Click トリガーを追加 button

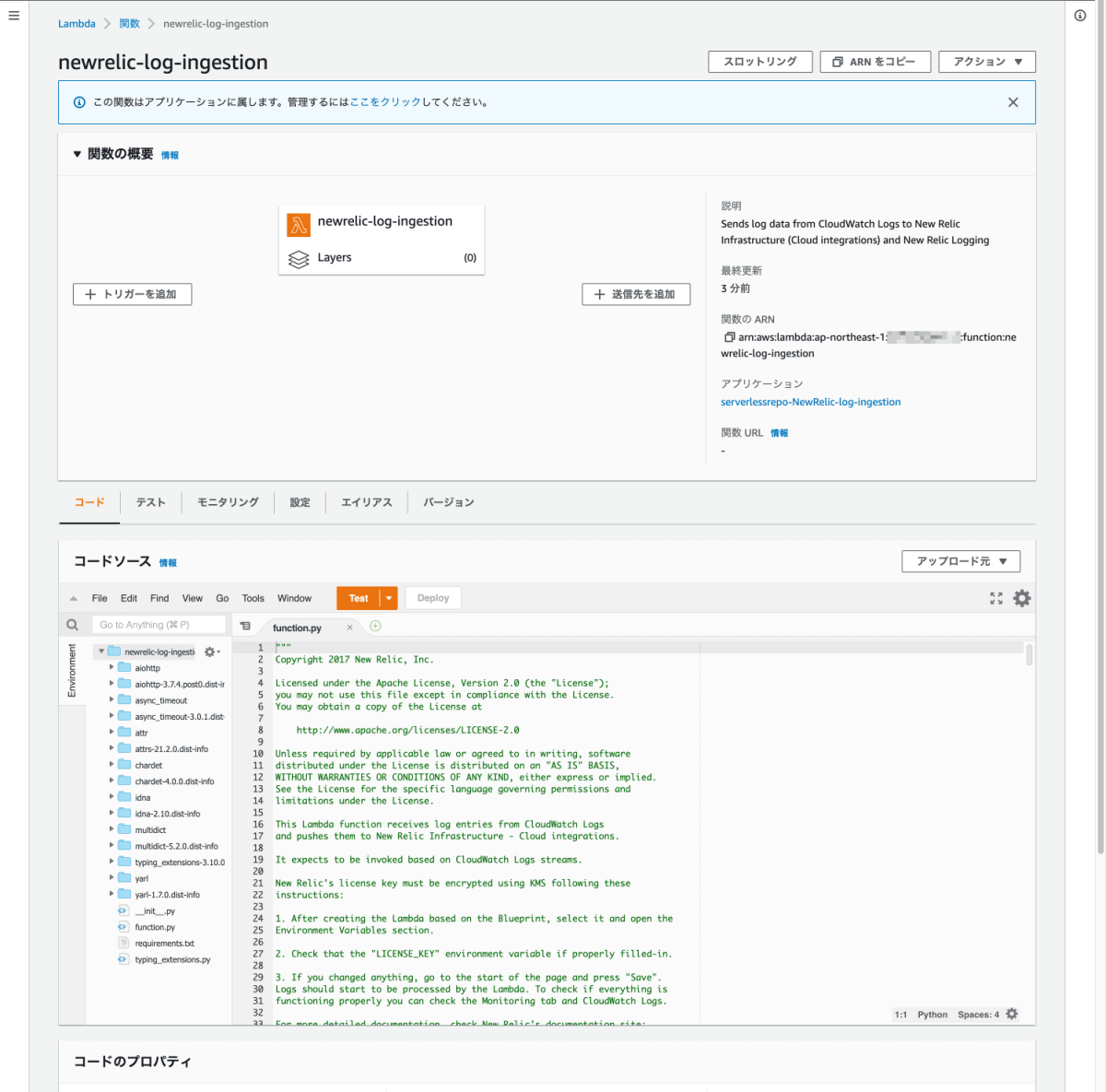tap(132, 294)
